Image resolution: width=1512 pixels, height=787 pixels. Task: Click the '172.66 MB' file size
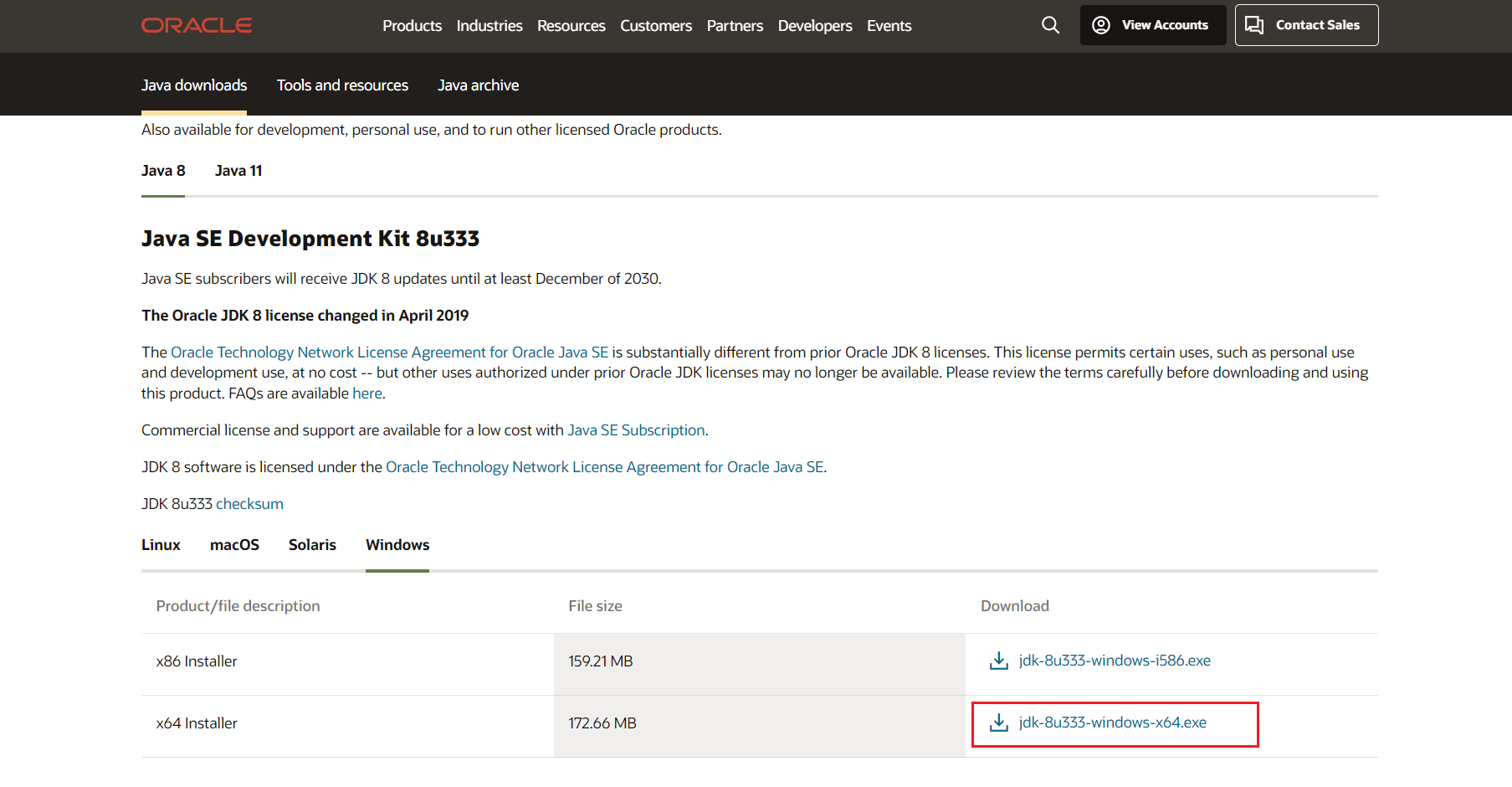pyautogui.click(x=602, y=723)
